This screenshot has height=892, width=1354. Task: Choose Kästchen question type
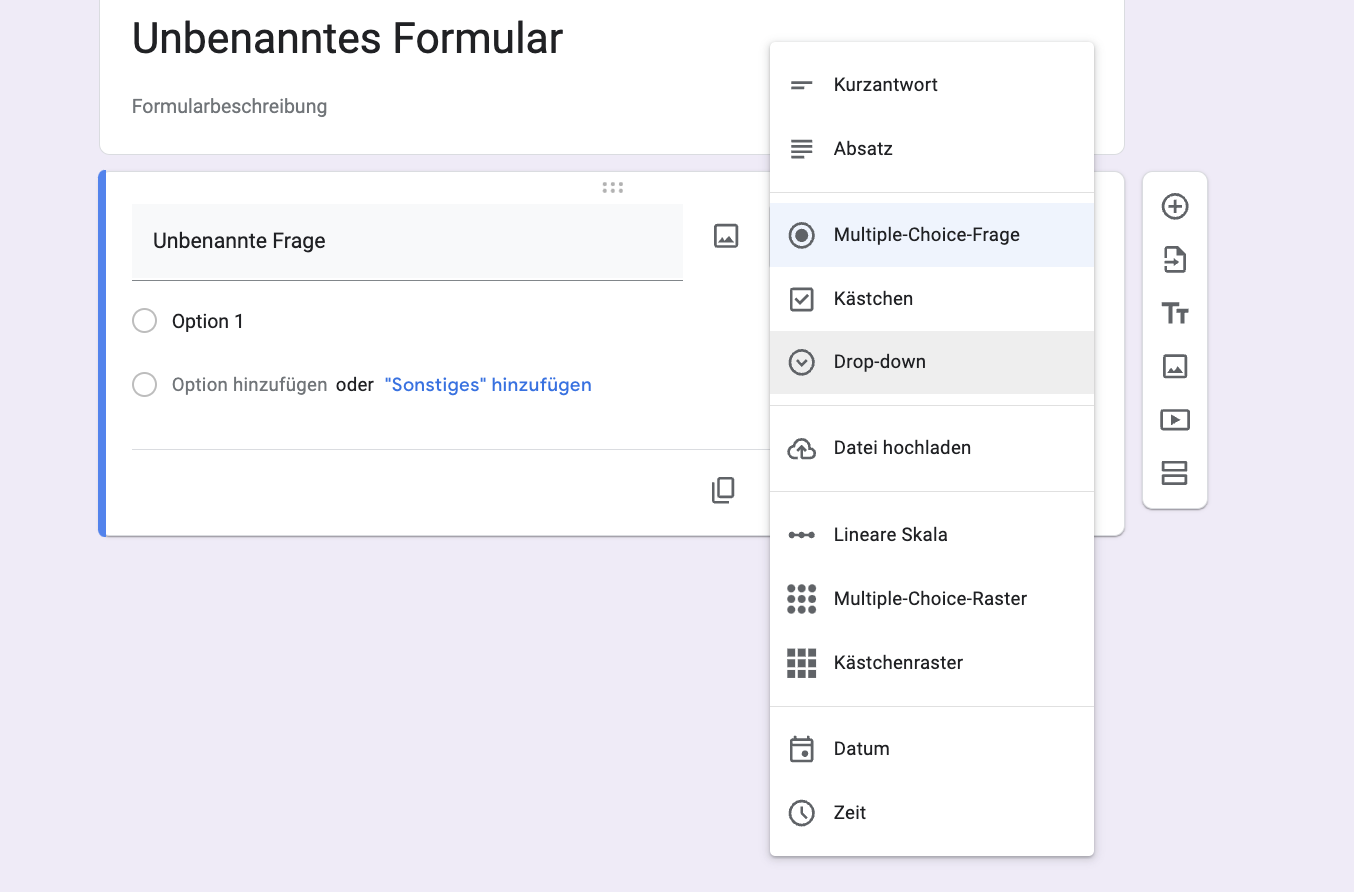(873, 299)
